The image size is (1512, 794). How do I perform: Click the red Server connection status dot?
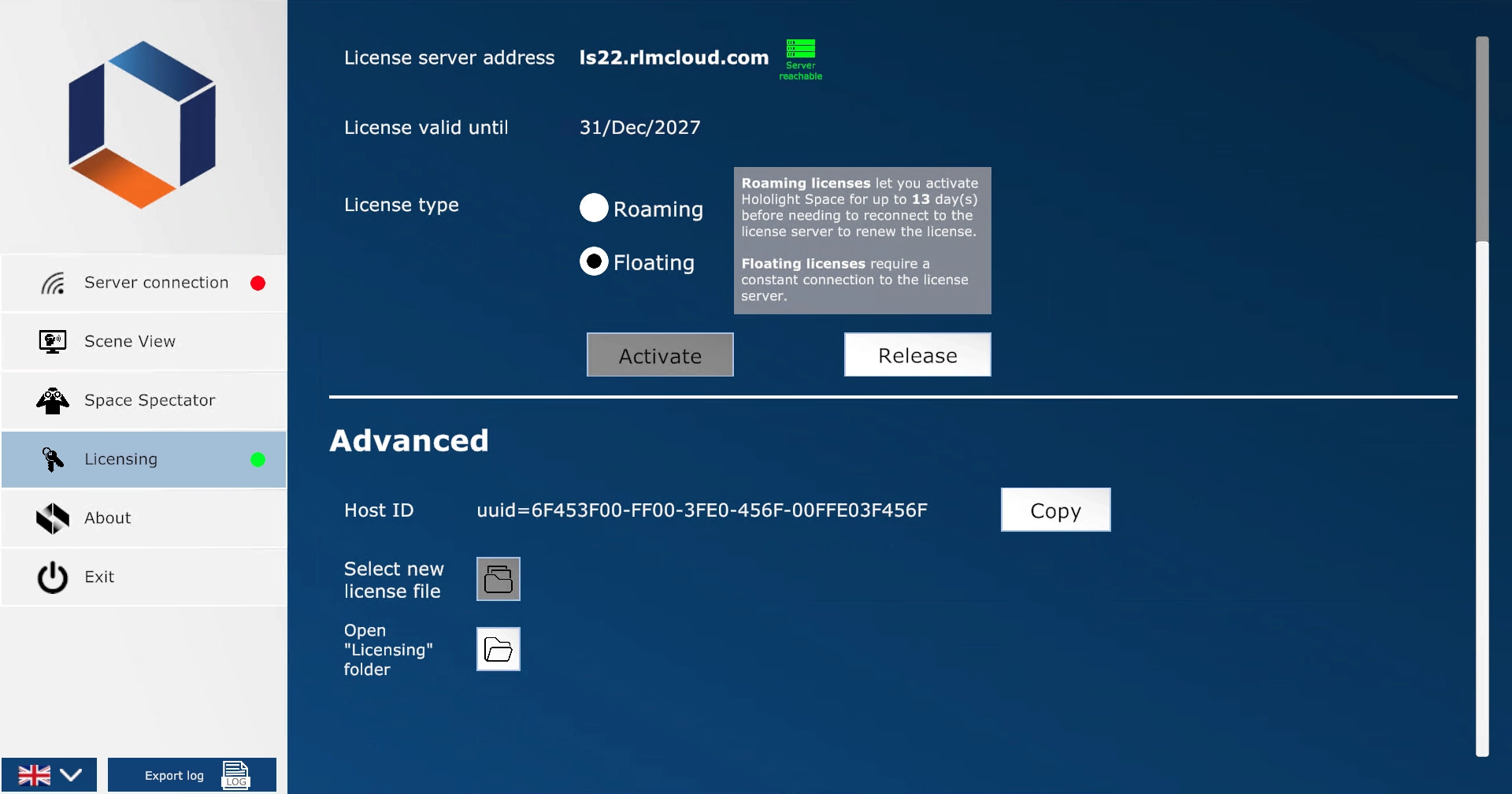click(258, 283)
